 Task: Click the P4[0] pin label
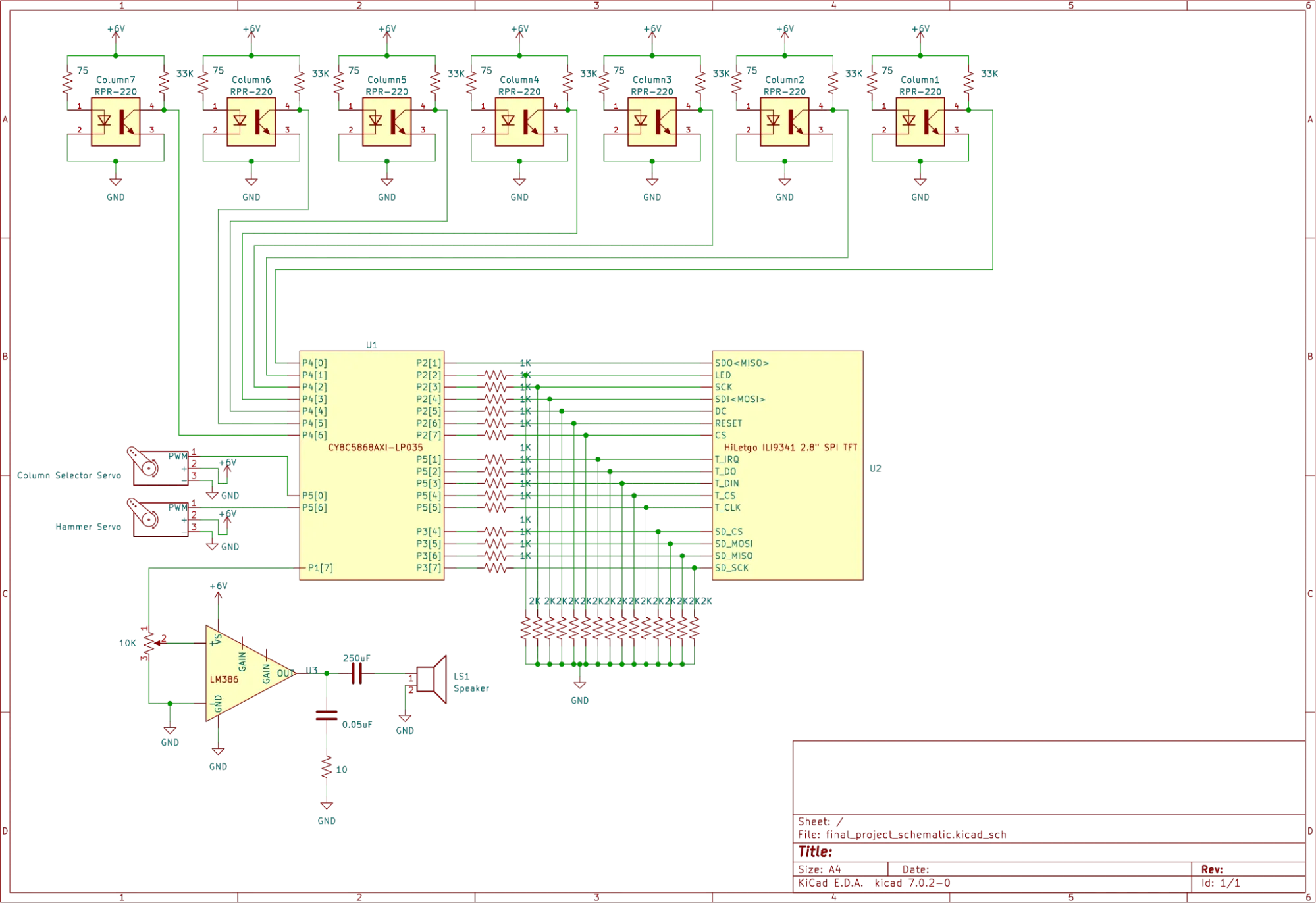(315, 363)
